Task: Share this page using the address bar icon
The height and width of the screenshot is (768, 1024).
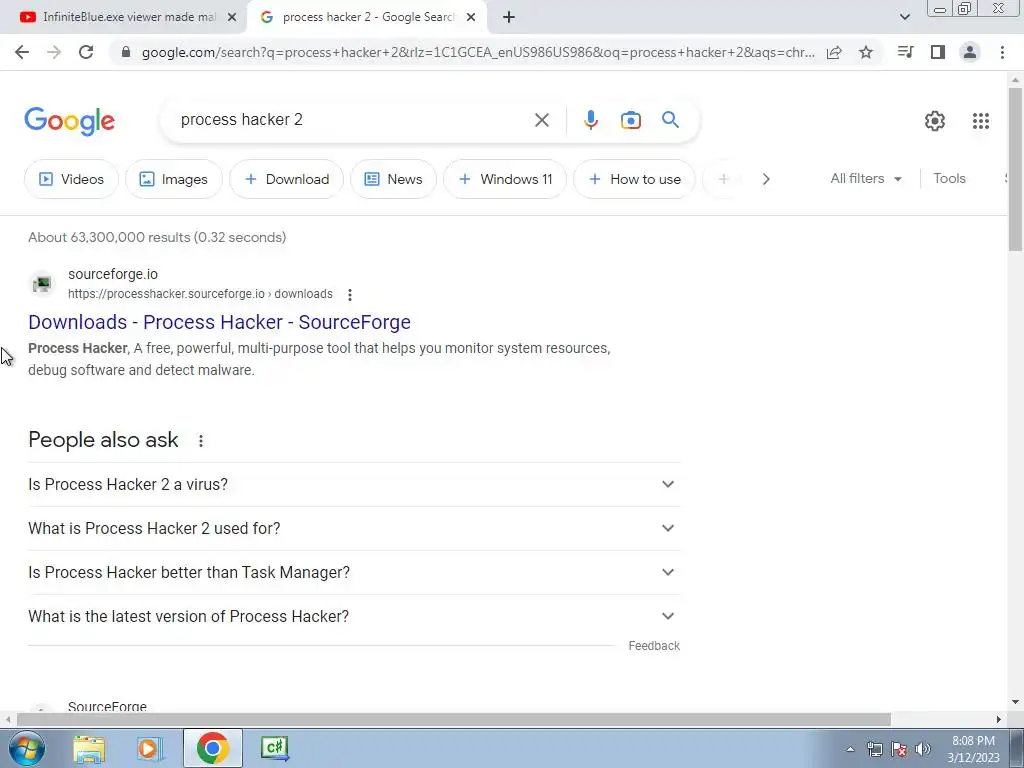Action: [x=834, y=52]
